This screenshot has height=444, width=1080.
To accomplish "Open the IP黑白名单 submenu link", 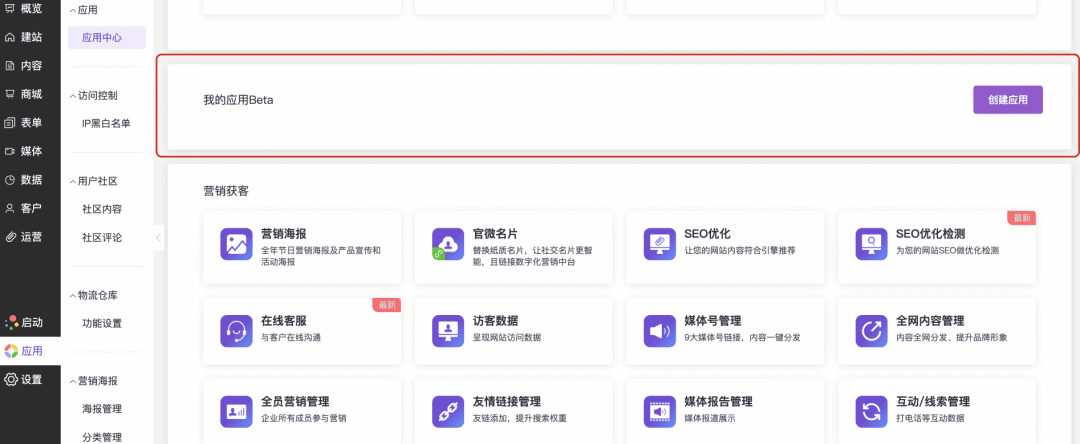I will [106, 124].
